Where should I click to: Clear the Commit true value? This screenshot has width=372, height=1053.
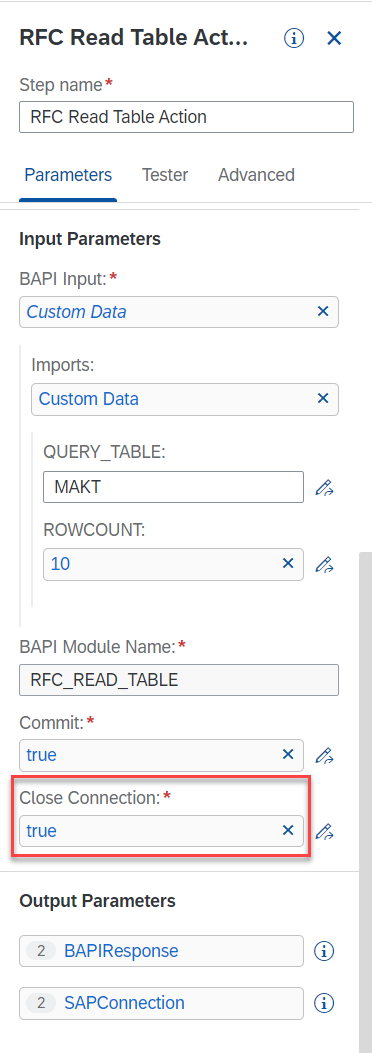[288, 755]
